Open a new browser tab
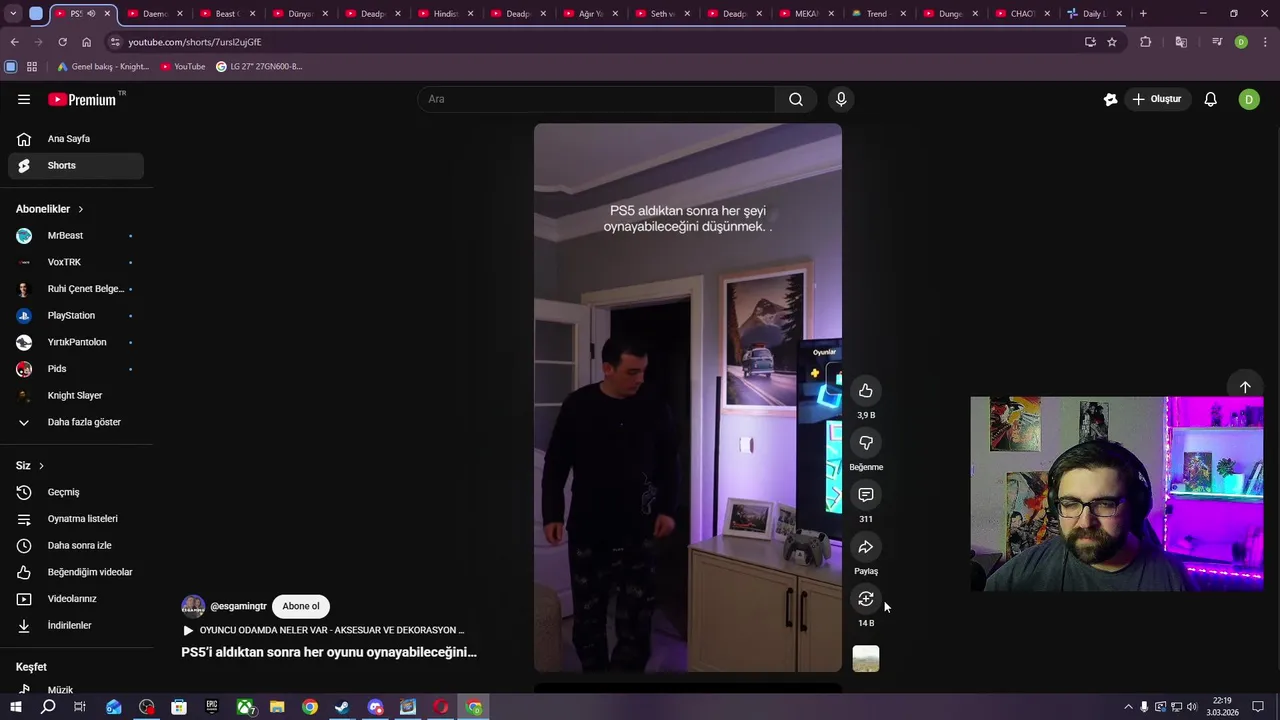 (1143, 14)
